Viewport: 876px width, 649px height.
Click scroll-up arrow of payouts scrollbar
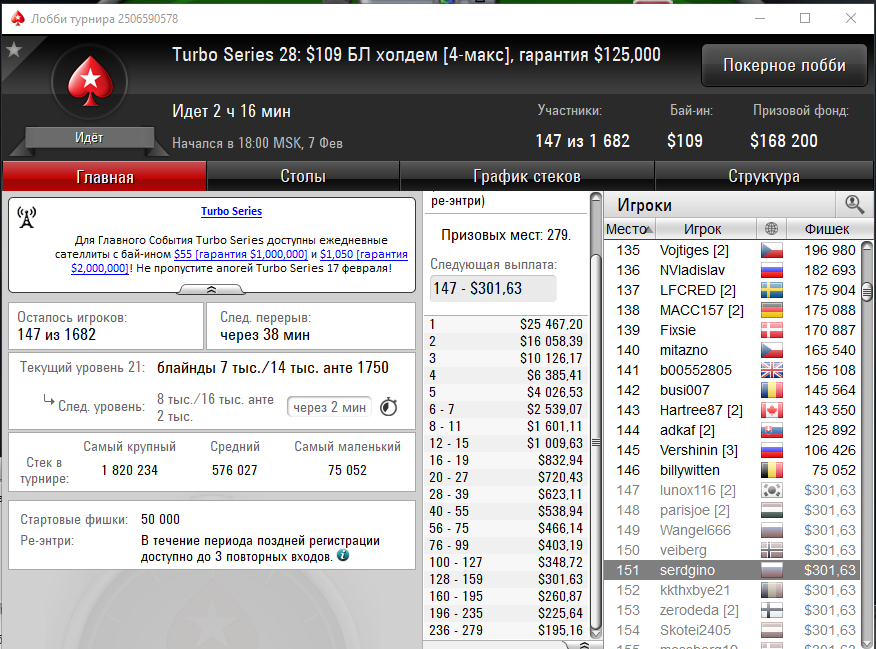pos(596,198)
